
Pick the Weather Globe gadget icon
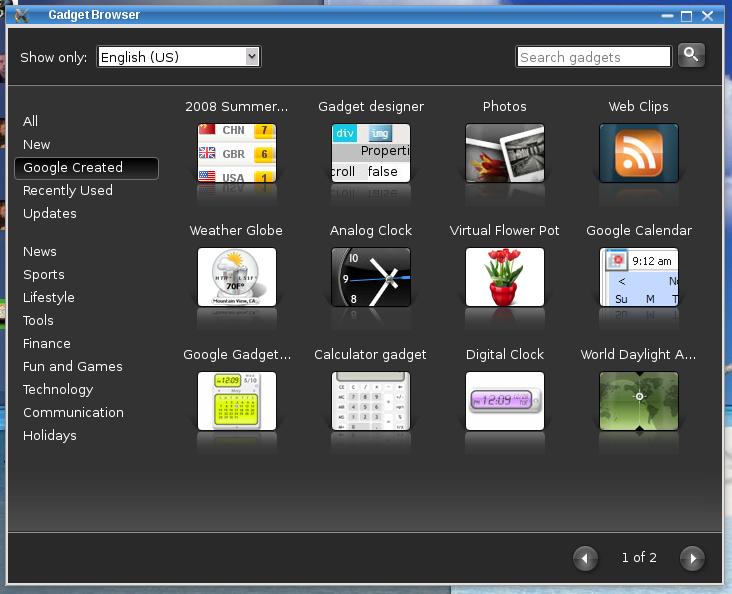[236, 277]
